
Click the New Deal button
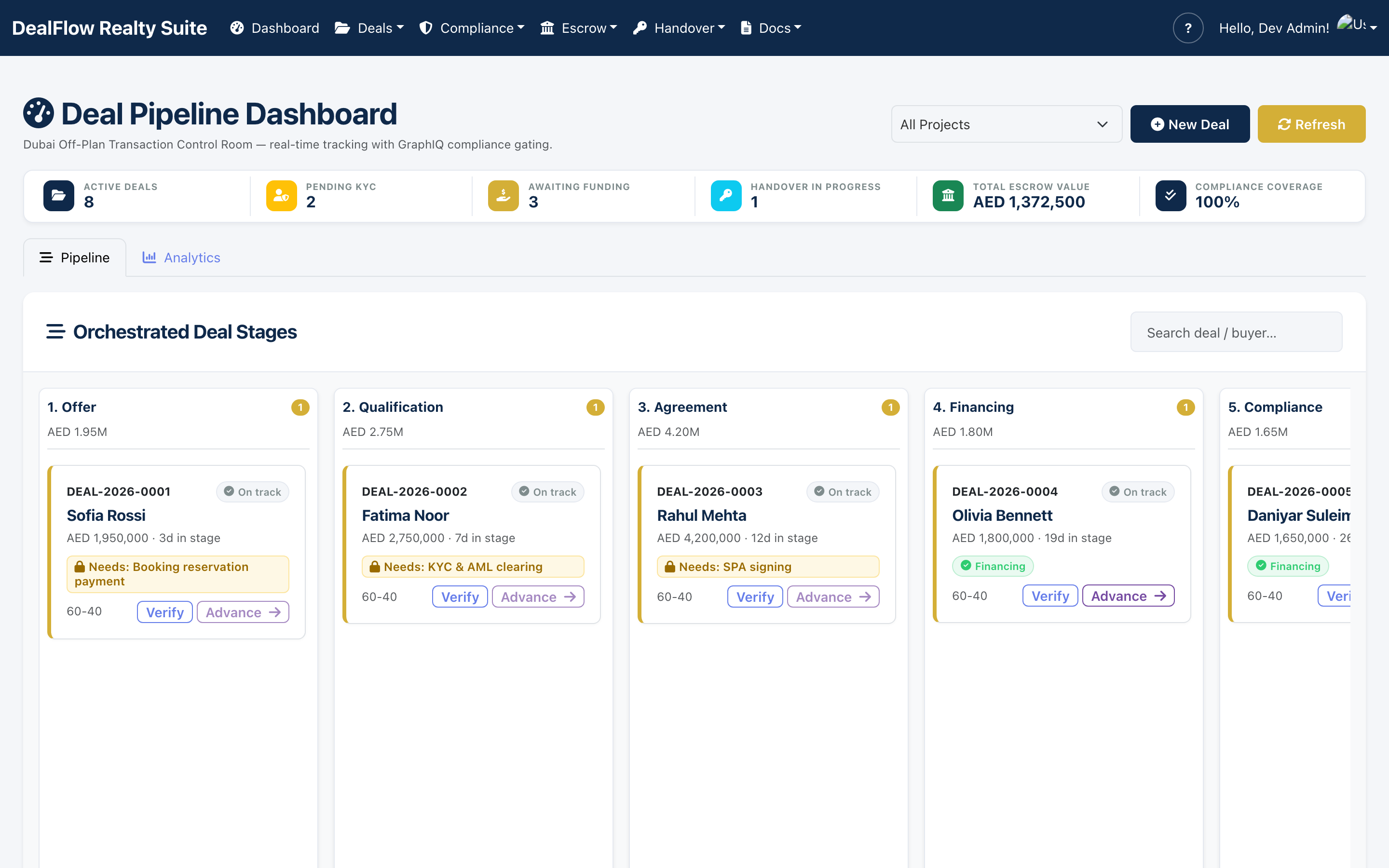point(1190,124)
